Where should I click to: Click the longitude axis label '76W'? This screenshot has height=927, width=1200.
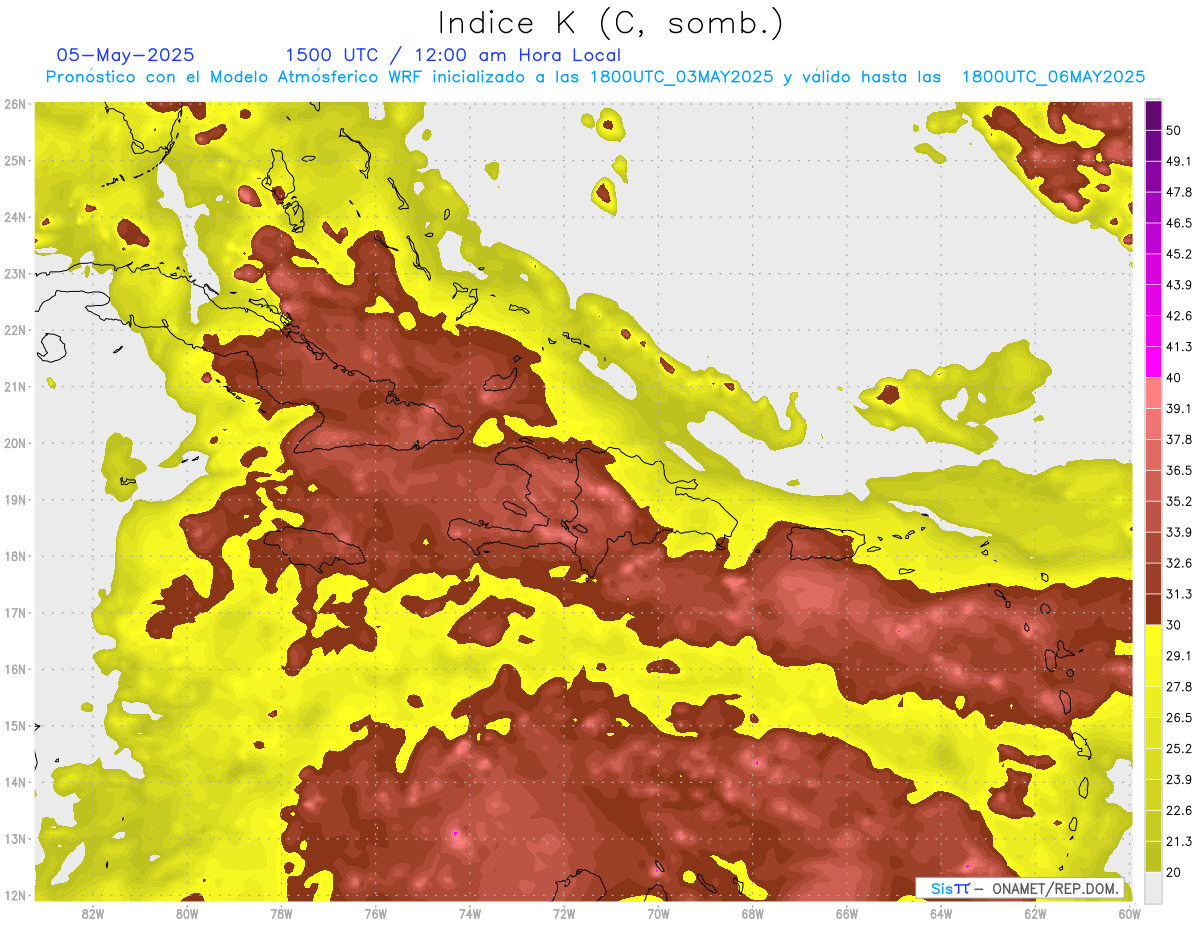pyautogui.click(x=375, y=913)
